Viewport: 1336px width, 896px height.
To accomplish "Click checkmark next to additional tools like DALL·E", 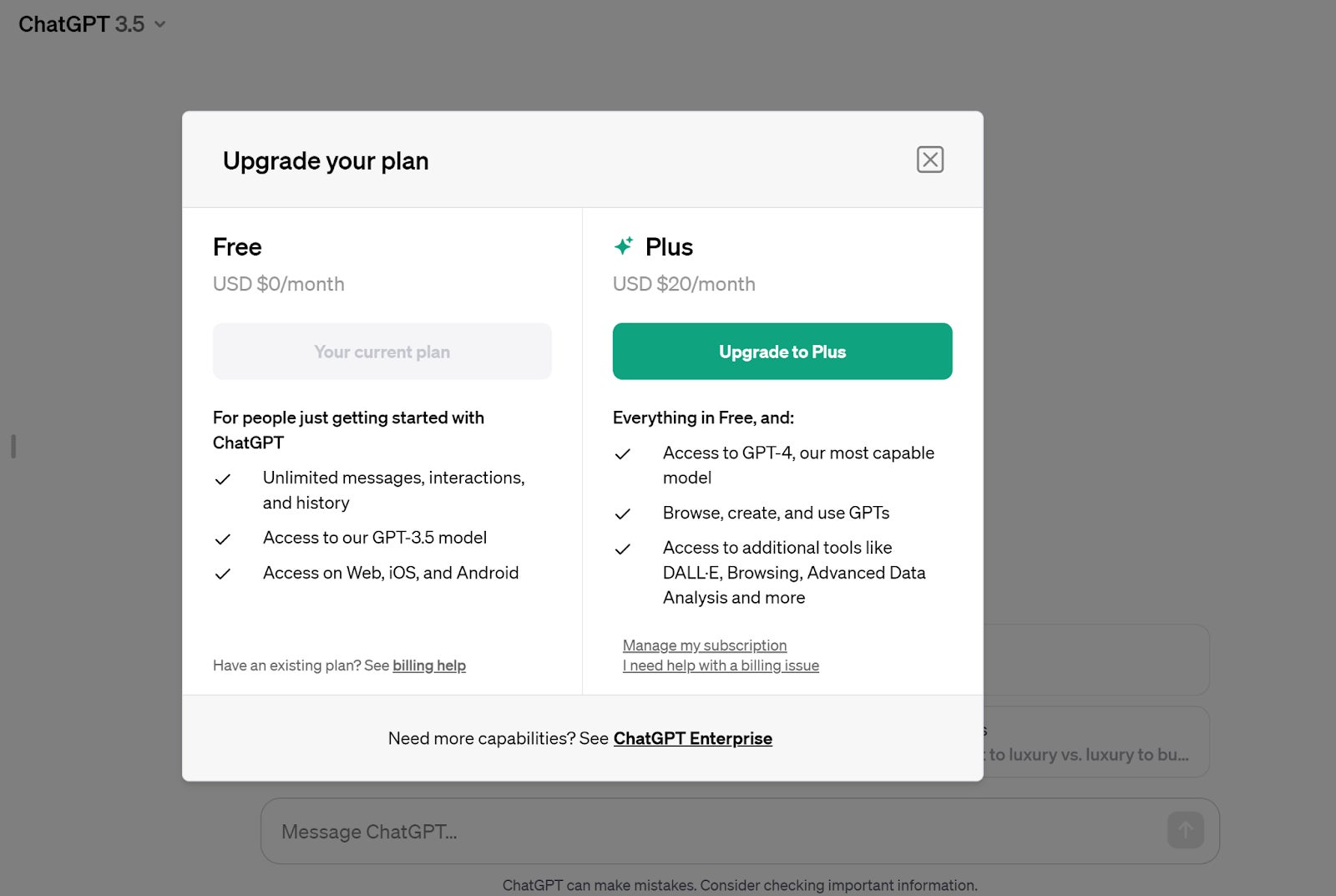I will [x=623, y=549].
